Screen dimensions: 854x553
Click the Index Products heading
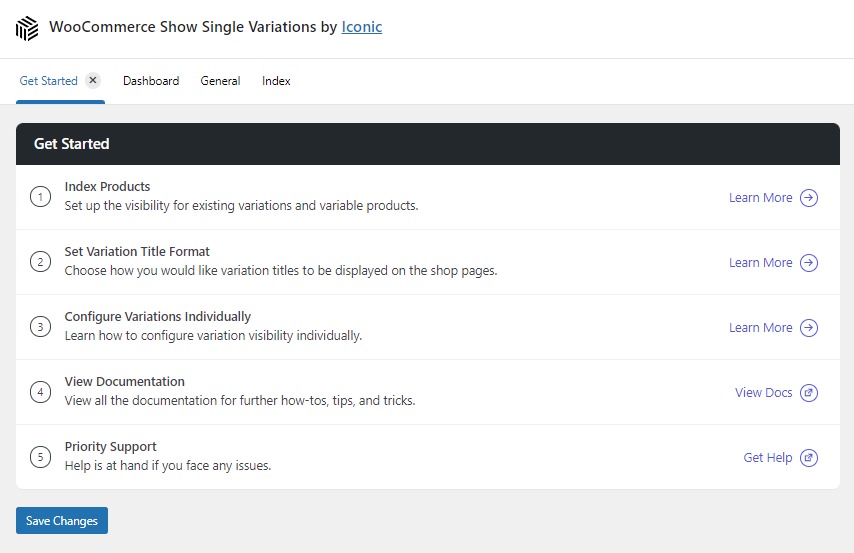click(107, 186)
